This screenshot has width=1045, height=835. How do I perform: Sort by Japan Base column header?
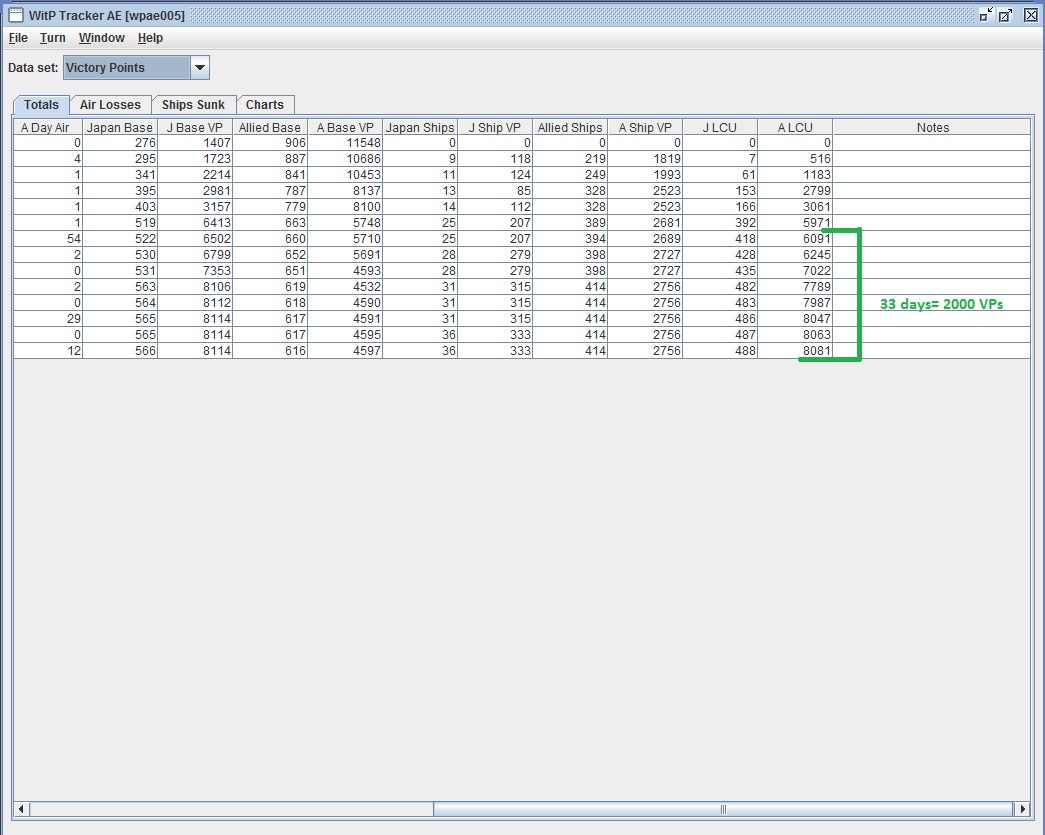click(120, 127)
